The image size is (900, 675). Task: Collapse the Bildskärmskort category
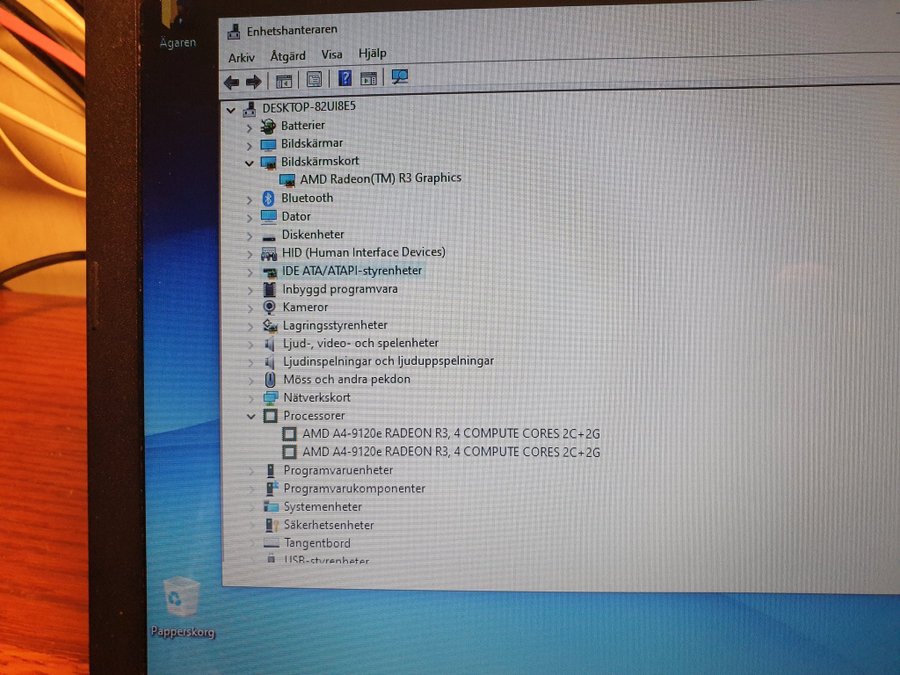pyautogui.click(x=249, y=161)
